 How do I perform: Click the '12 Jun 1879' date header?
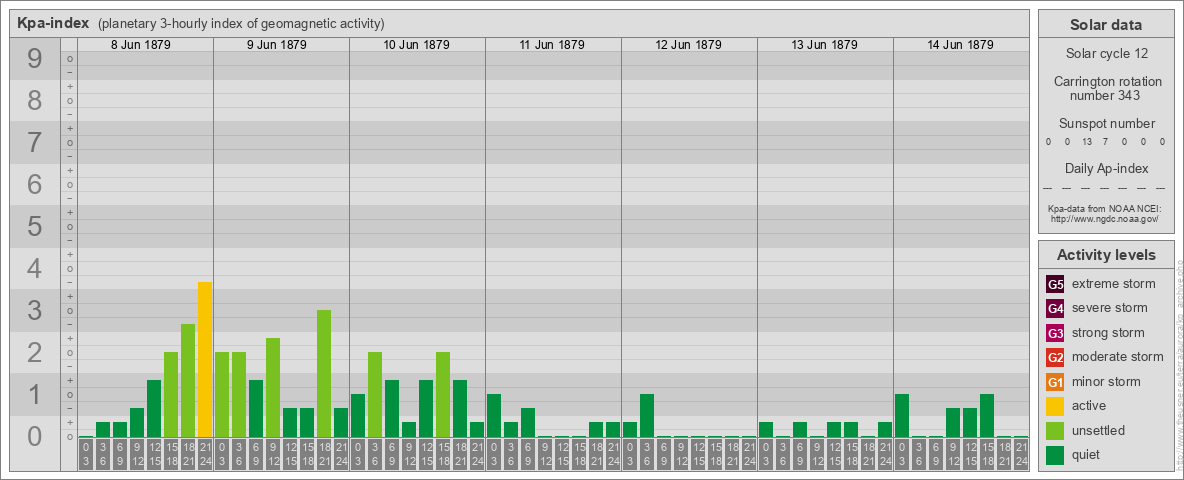(689, 45)
